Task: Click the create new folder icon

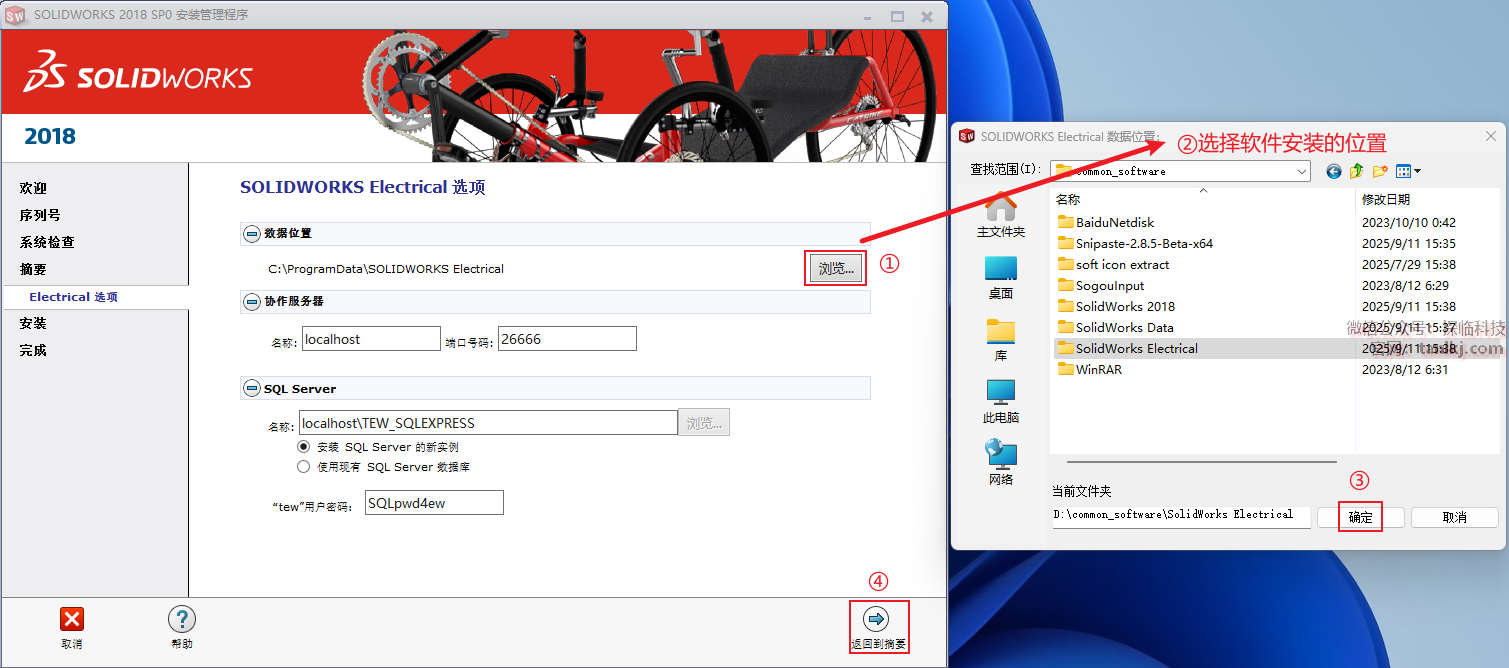Action: (x=1381, y=171)
